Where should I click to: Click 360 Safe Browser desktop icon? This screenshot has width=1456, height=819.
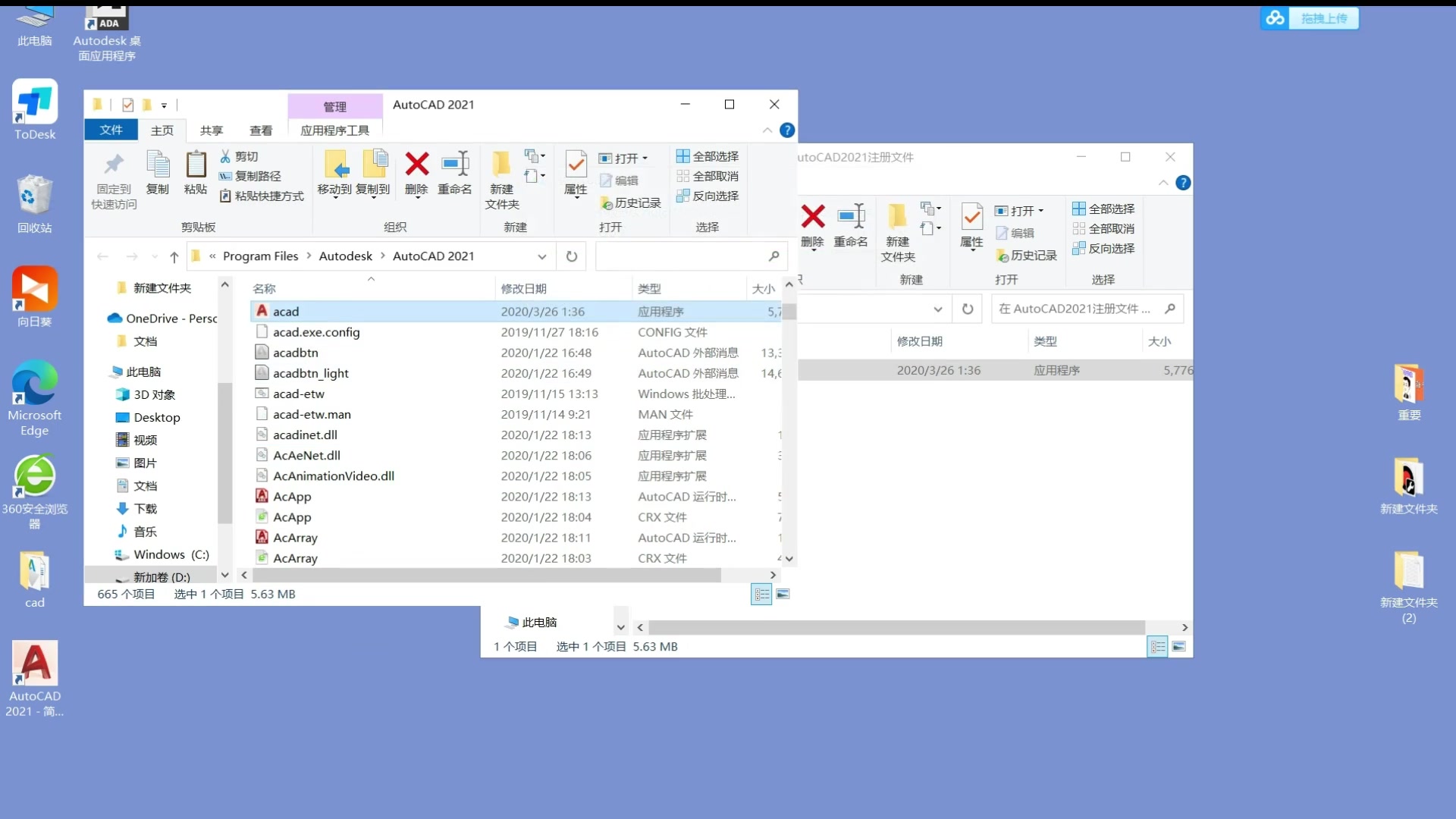pyautogui.click(x=35, y=491)
